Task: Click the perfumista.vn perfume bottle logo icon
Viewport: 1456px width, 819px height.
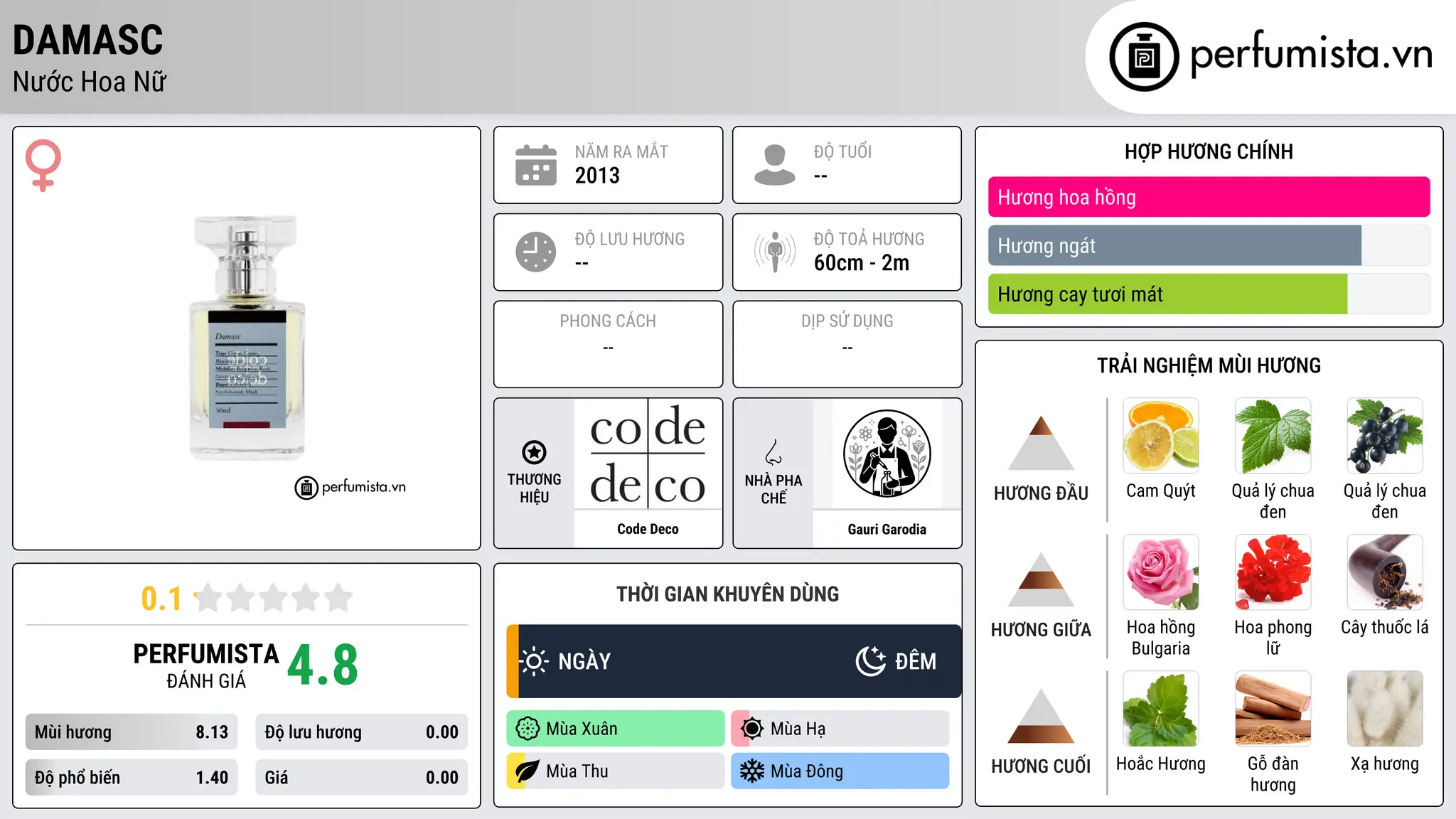Action: pos(1144,57)
